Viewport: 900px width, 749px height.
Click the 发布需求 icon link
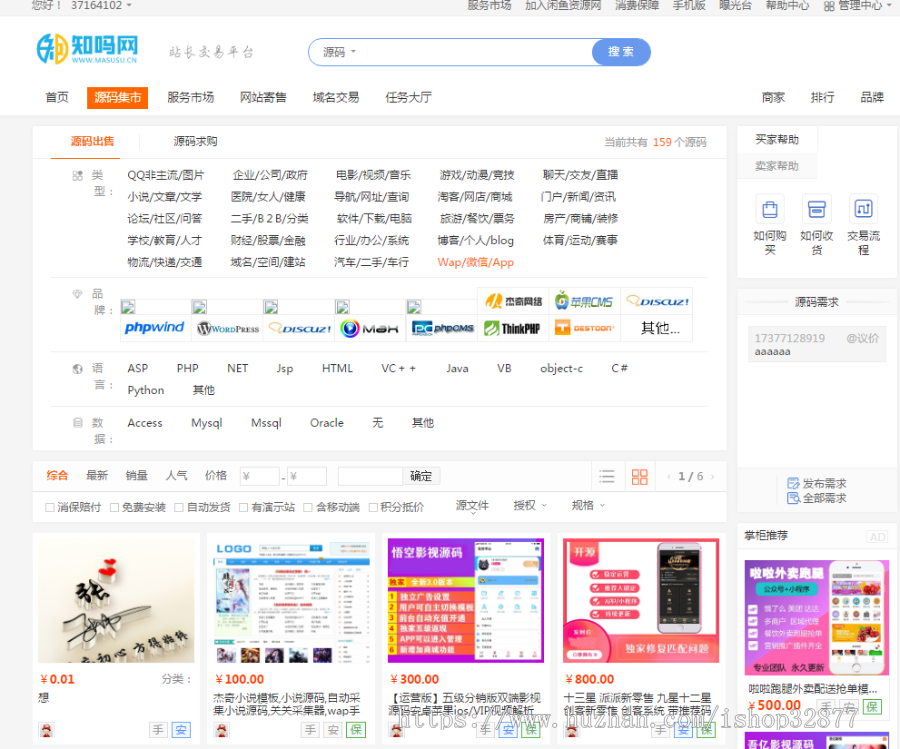[817, 483]
